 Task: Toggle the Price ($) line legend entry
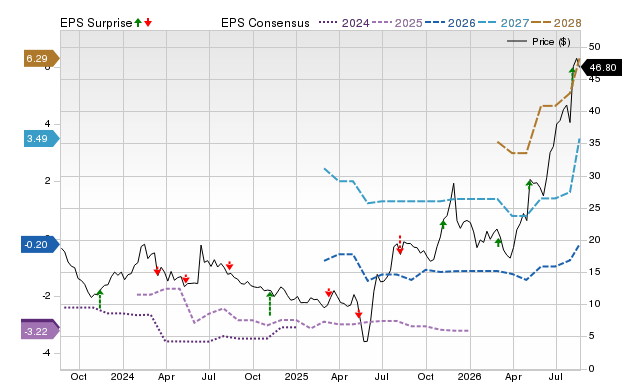[539, 42]
